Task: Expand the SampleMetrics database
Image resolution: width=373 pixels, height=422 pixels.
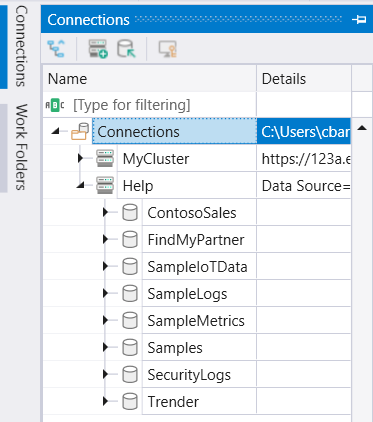Action: 105,320
